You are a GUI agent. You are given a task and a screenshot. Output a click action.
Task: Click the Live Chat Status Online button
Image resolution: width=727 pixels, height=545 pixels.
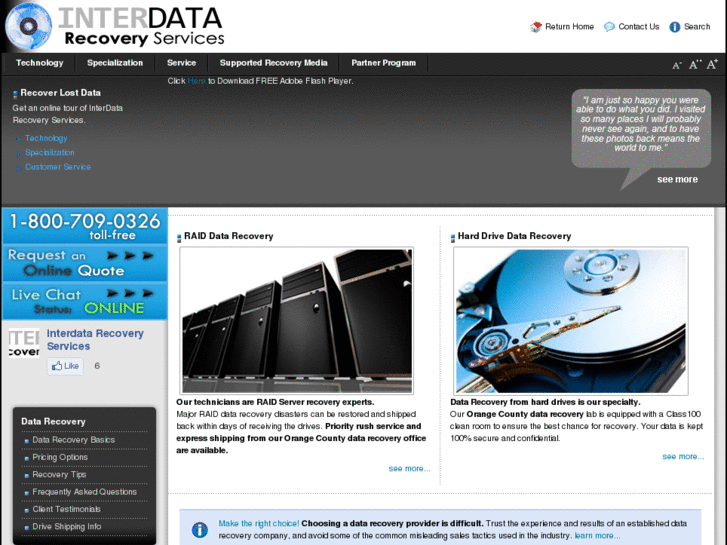pos(85,301)
